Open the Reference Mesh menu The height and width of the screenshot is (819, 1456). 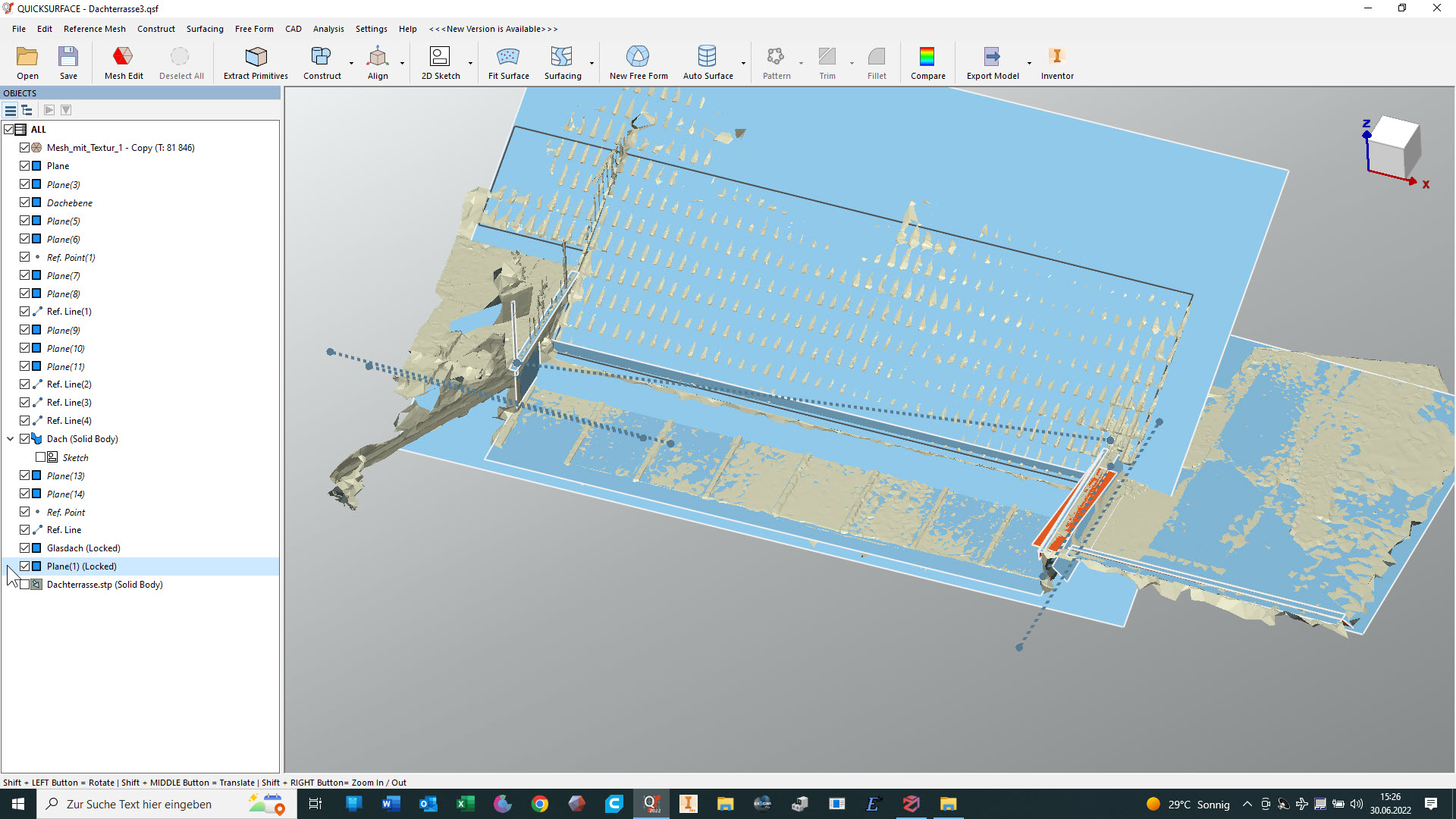[94, 29]
